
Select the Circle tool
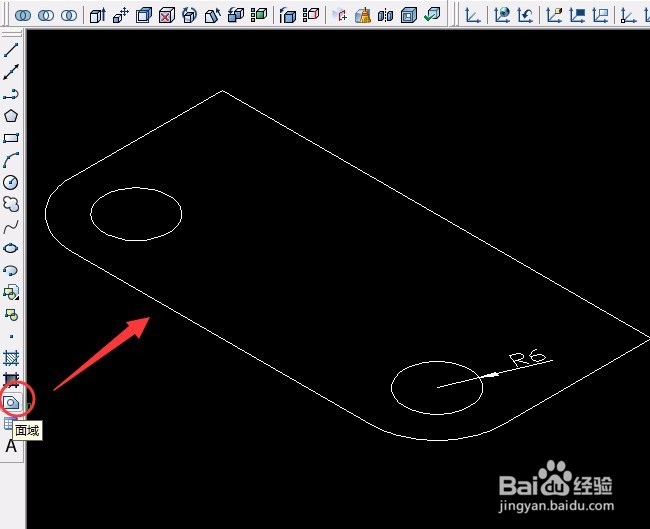pos(11,182)
